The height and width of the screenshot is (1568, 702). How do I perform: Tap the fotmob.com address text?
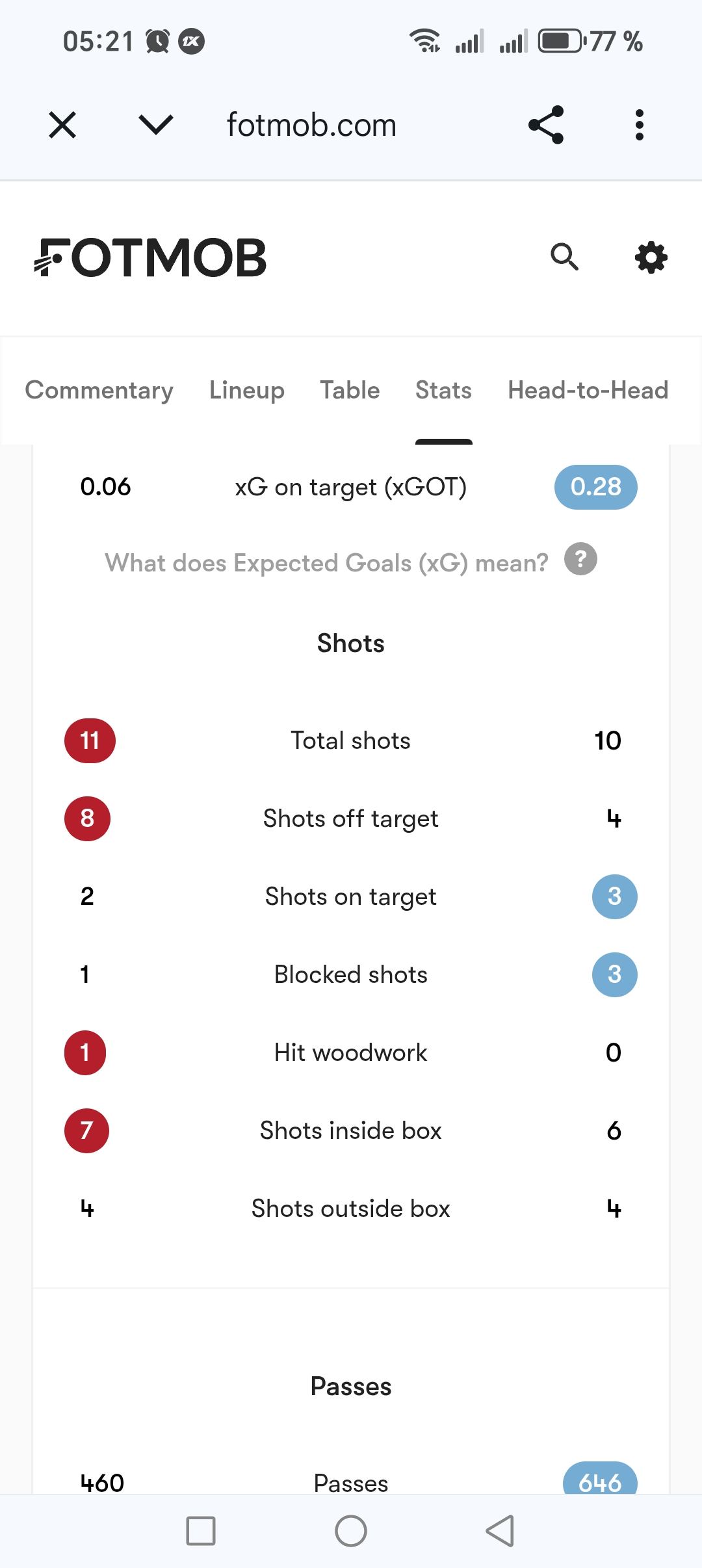click(x=311, y=125)
